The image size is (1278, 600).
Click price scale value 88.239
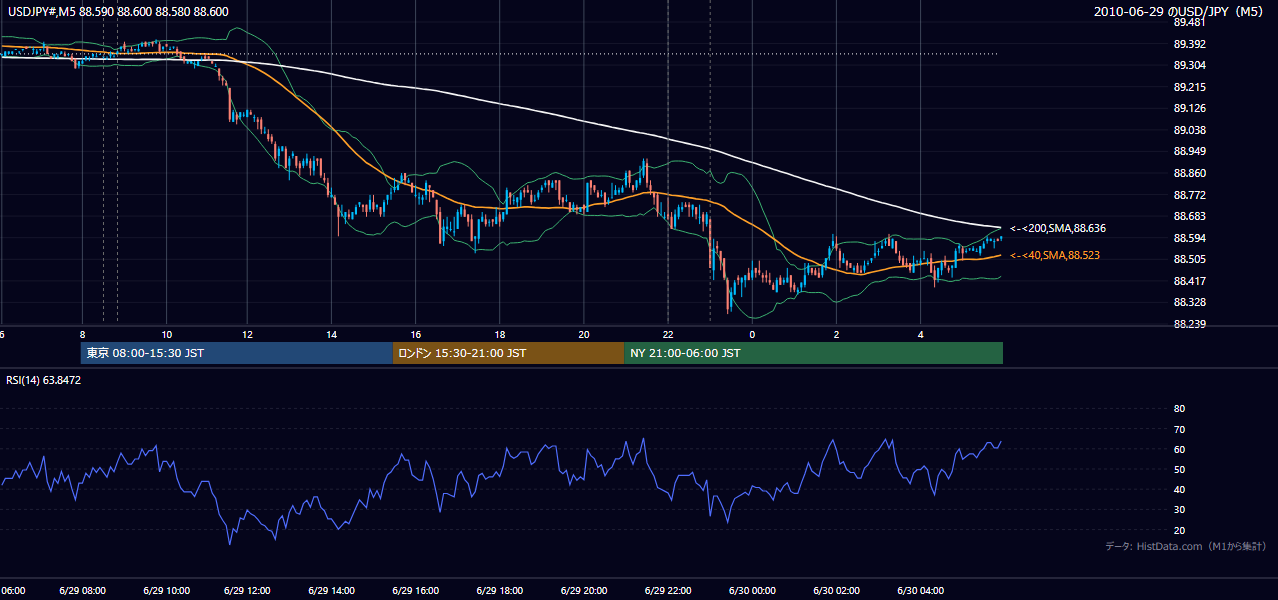point(1188,325)
